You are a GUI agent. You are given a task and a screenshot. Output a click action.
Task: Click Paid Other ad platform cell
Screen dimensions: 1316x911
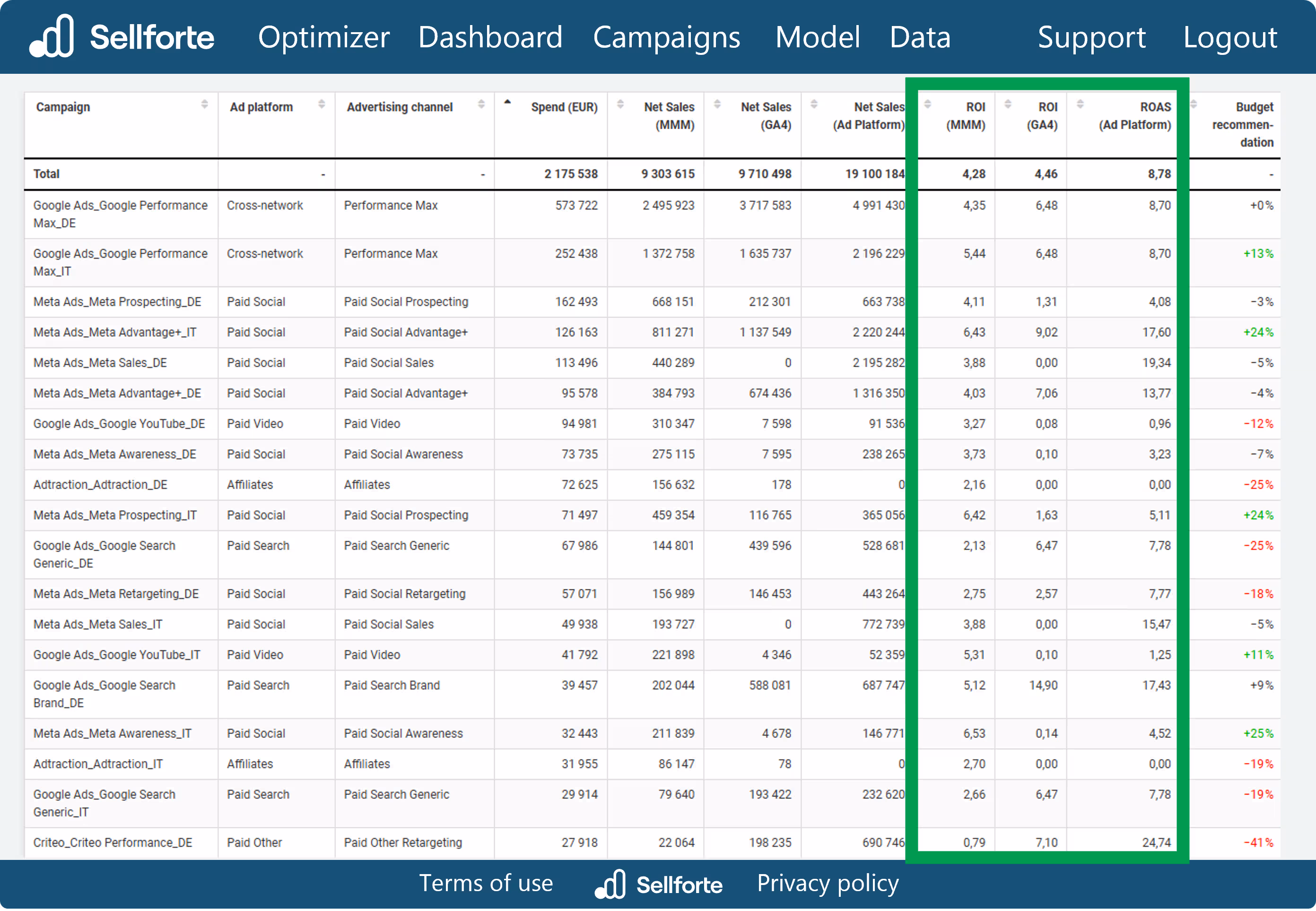tap(254, 843)
